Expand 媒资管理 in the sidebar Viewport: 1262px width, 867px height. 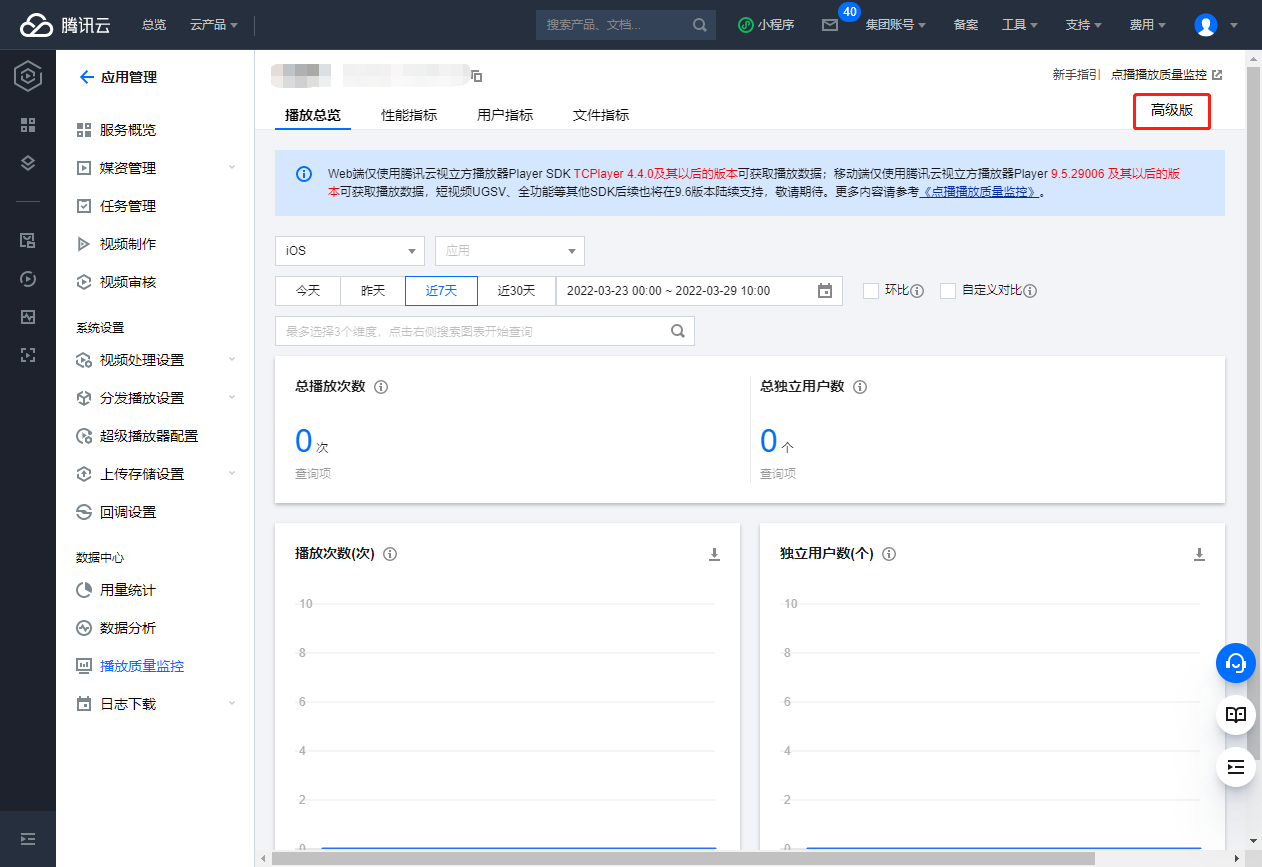[128, 168]
